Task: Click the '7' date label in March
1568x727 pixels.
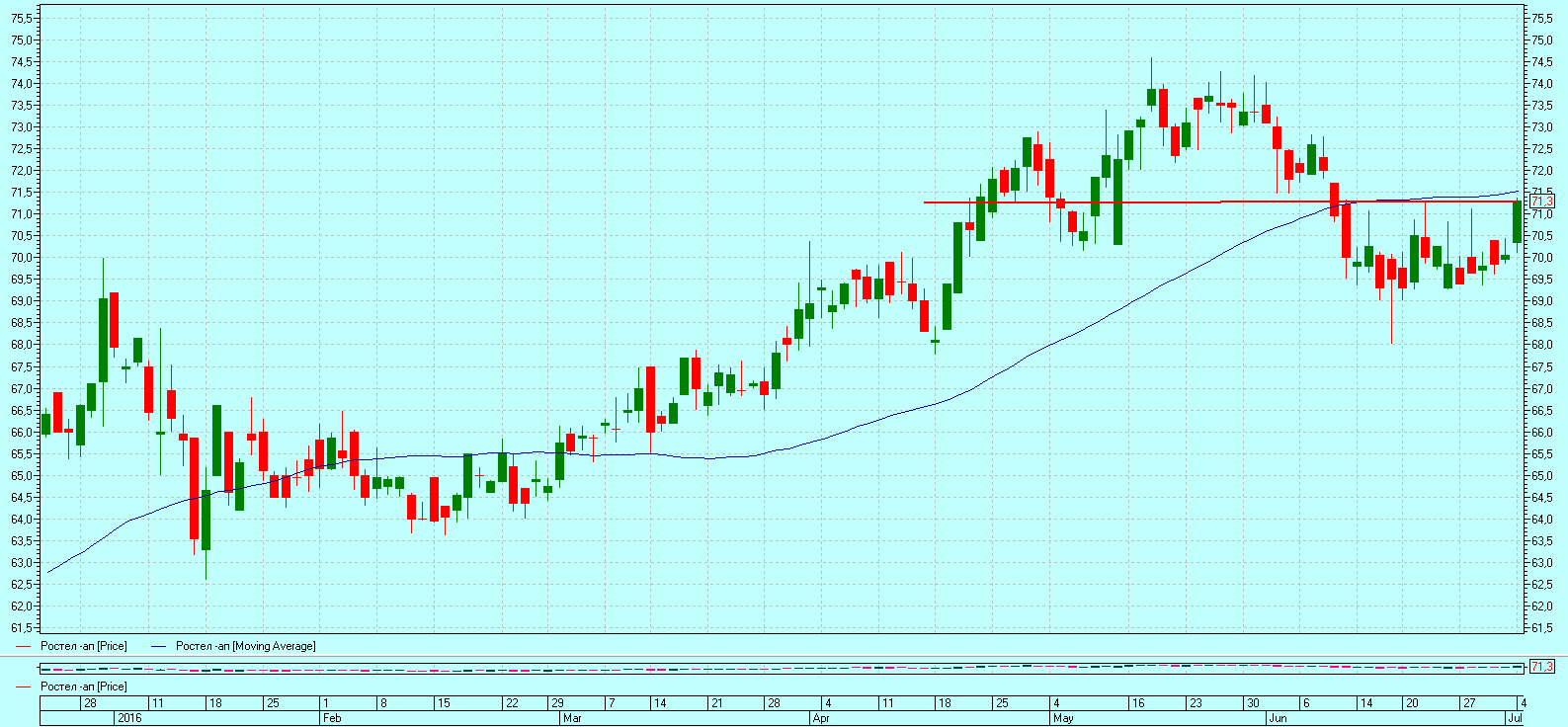Action: click(613, 703)
